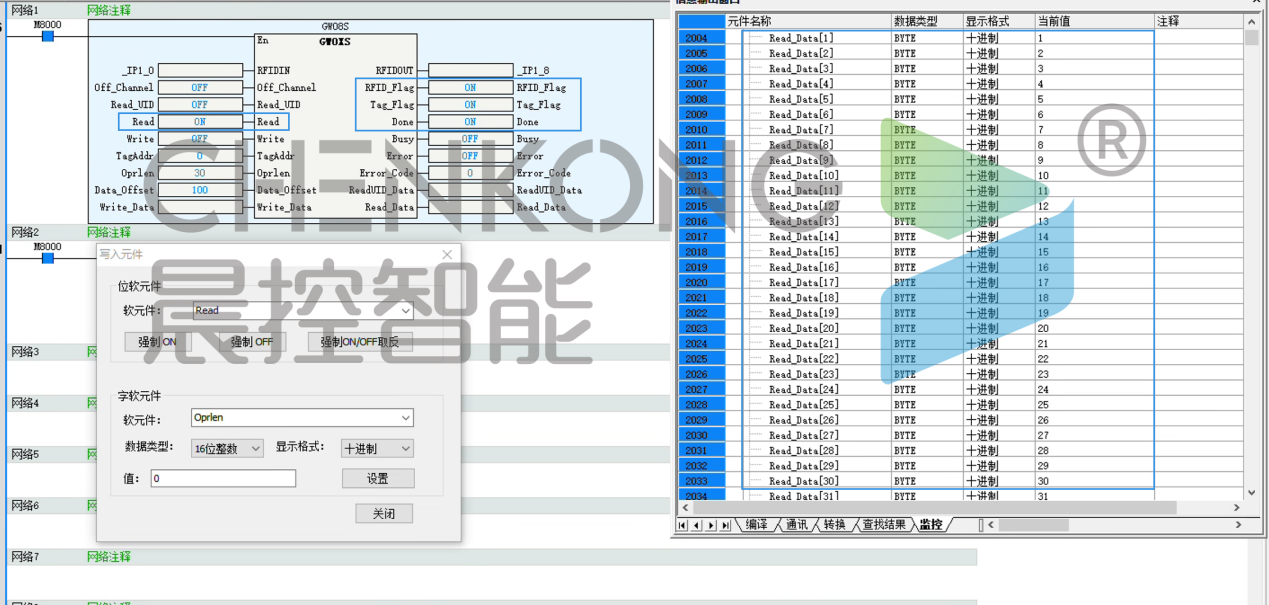Click the 值 input field
Screen dimensions: 1269x605
tap(224, 479)
